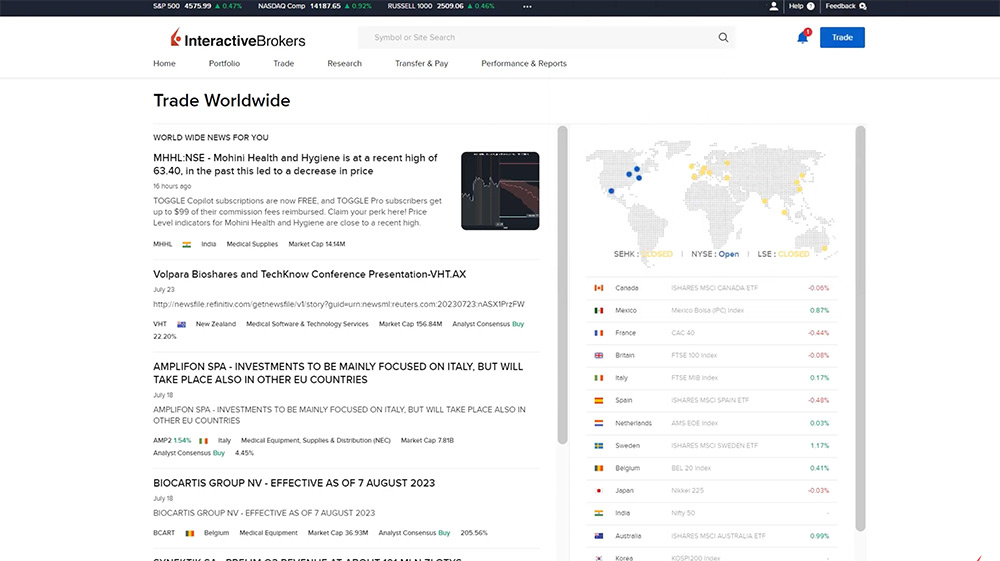This screenshot has width=1000, height=561.
Task: Open the user account profile icon
Action: (773, 6)
